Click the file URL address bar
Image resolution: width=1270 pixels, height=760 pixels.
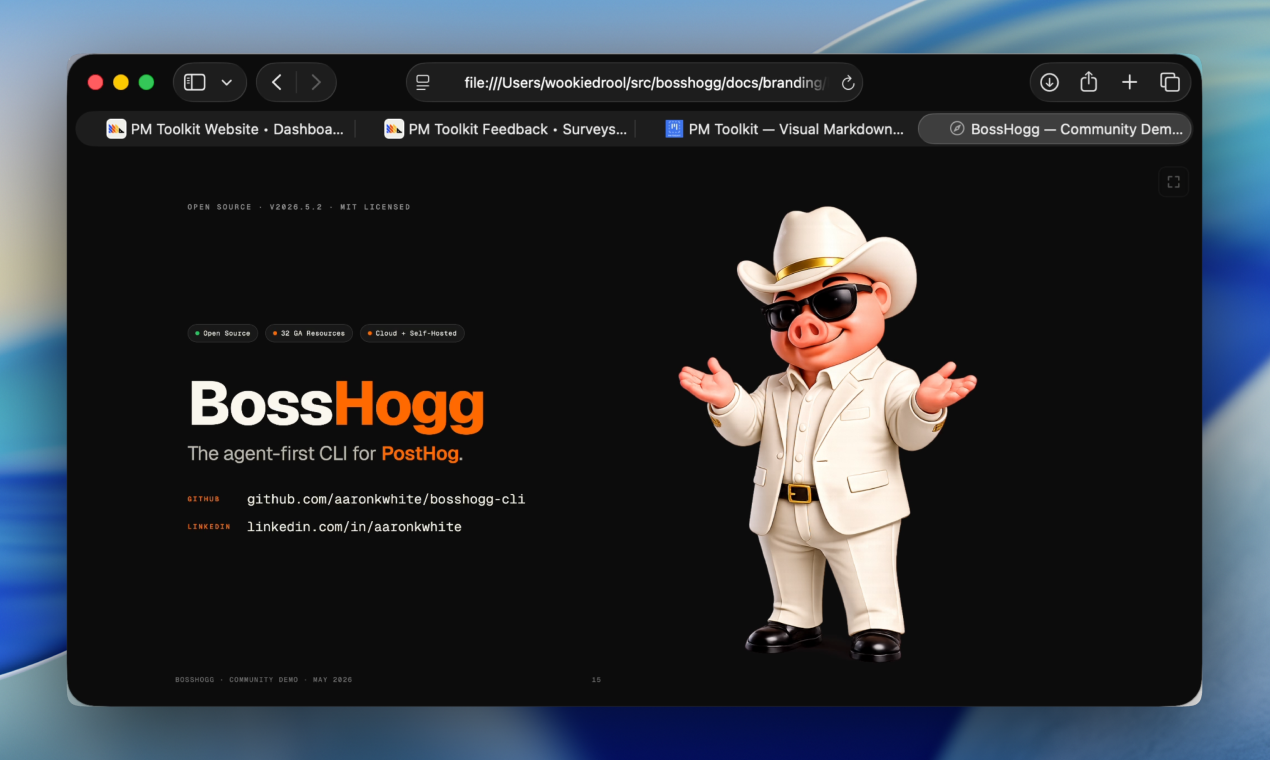pyautogui.click(x=634, y=82)
